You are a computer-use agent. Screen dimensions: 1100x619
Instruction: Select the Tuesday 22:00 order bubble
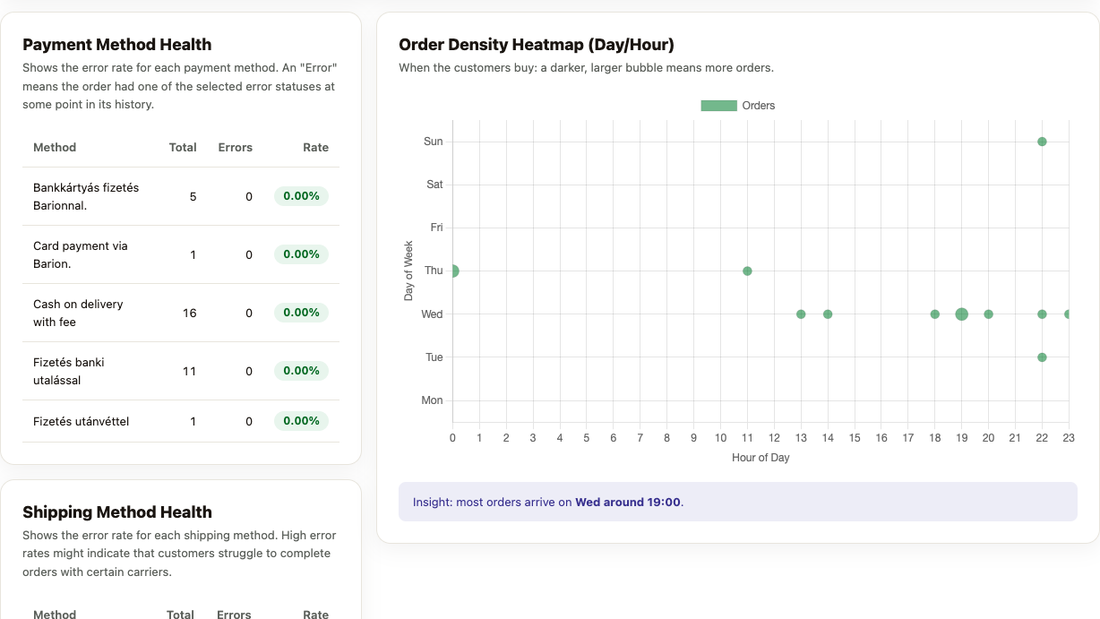coord(1042,357)
